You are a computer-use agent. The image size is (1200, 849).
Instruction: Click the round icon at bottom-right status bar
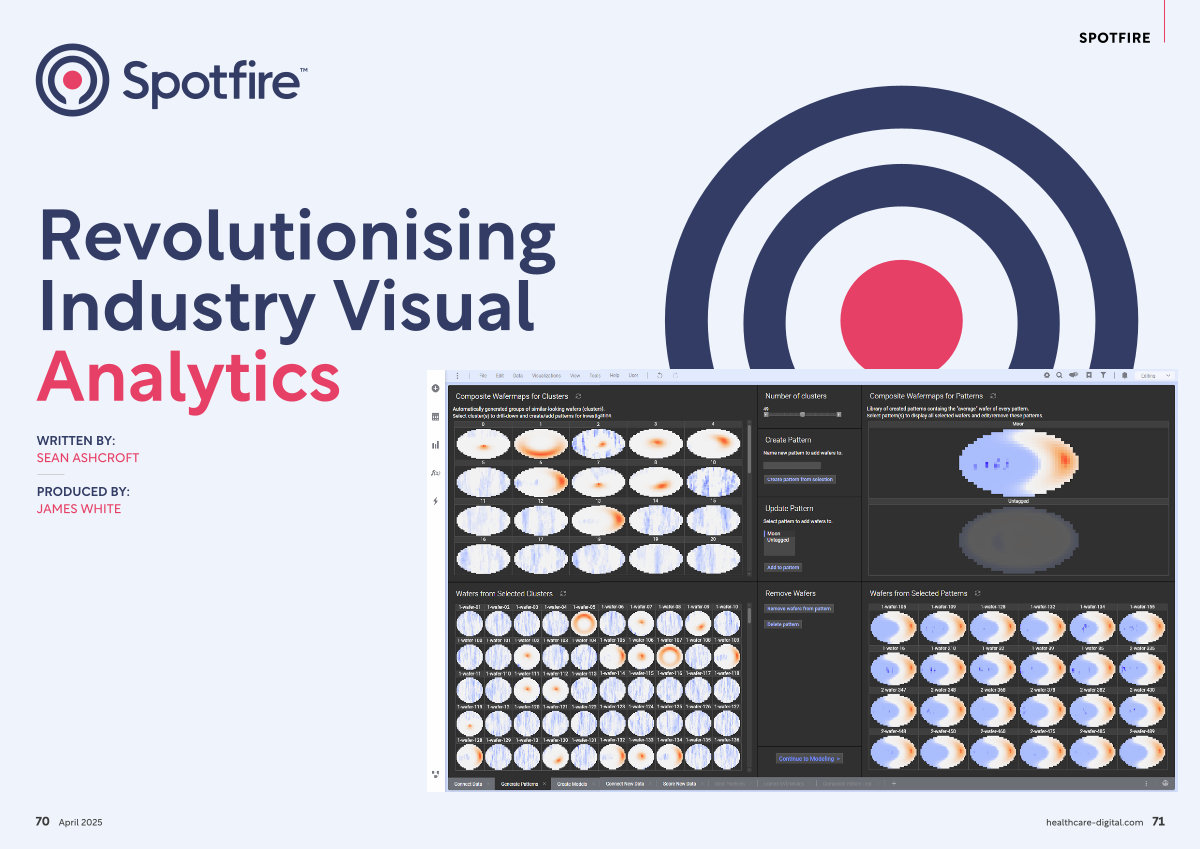coord(1165,784)
